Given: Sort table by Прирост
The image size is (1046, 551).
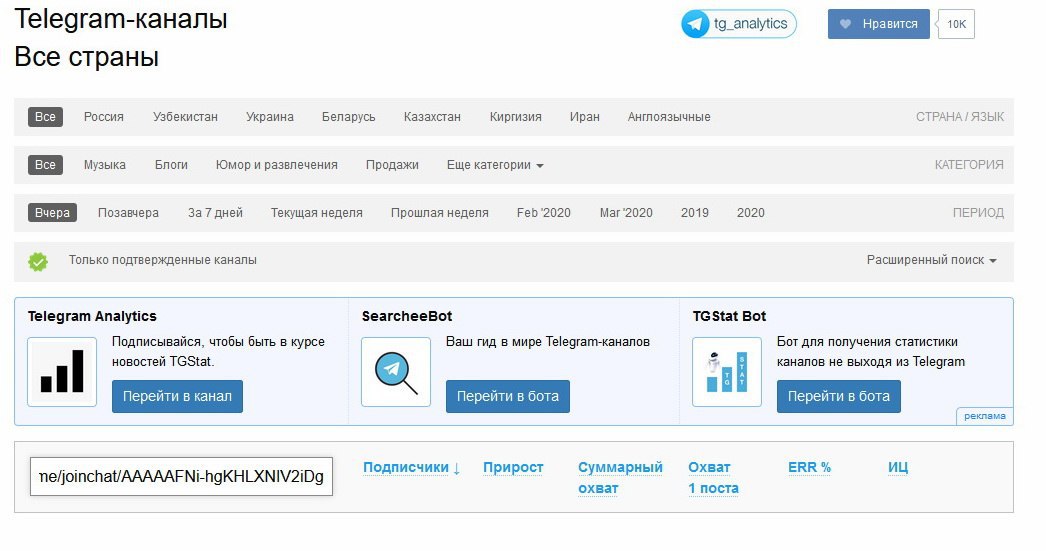Looking at the screenshot, I should tap(513, 468).
